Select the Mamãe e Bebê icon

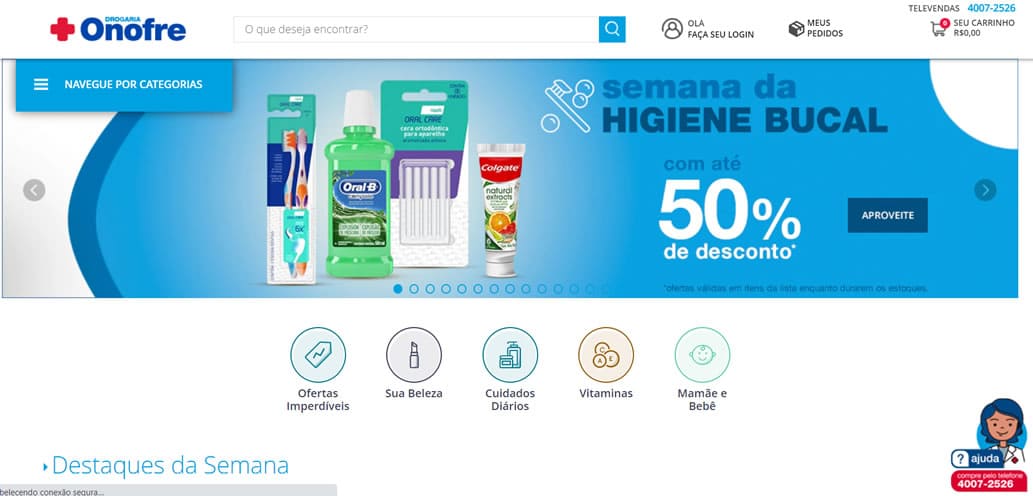point(702,355)
